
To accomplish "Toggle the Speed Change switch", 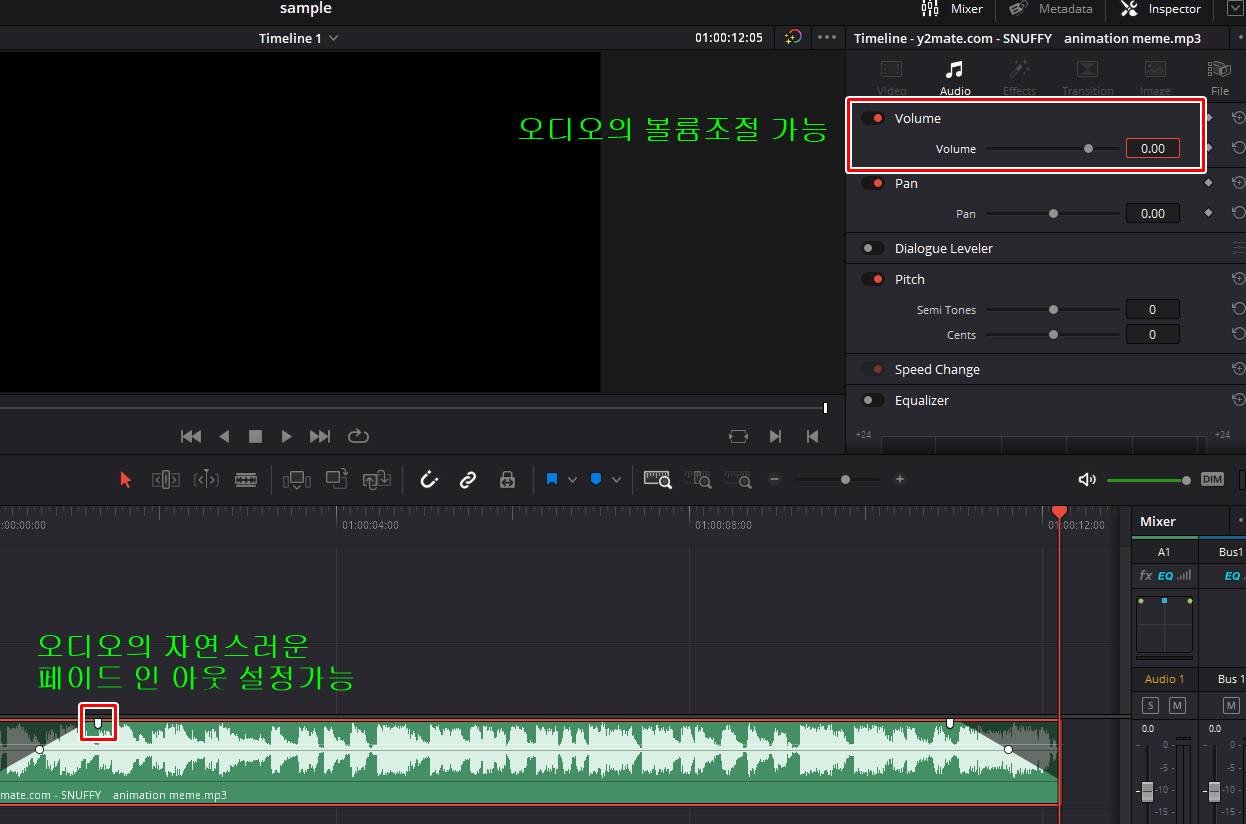I will [873, 369].
